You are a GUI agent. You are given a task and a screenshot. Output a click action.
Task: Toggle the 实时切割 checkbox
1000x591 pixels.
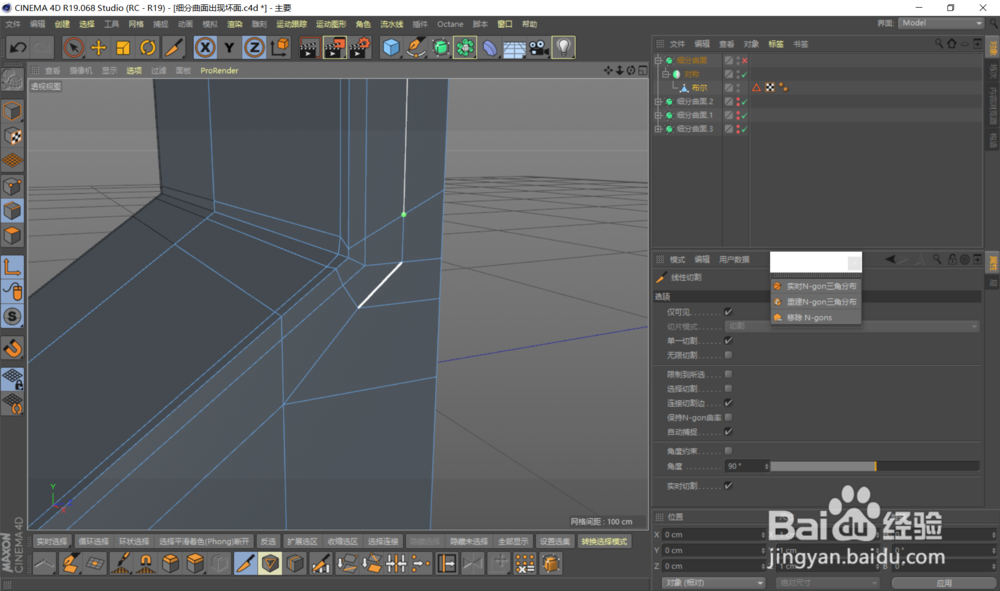(x=728, y=486)
